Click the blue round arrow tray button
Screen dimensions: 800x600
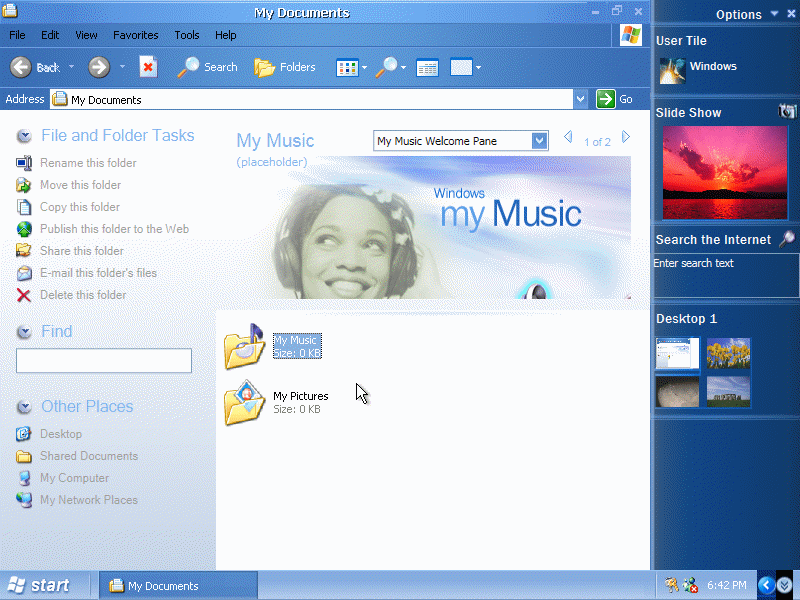766,585
